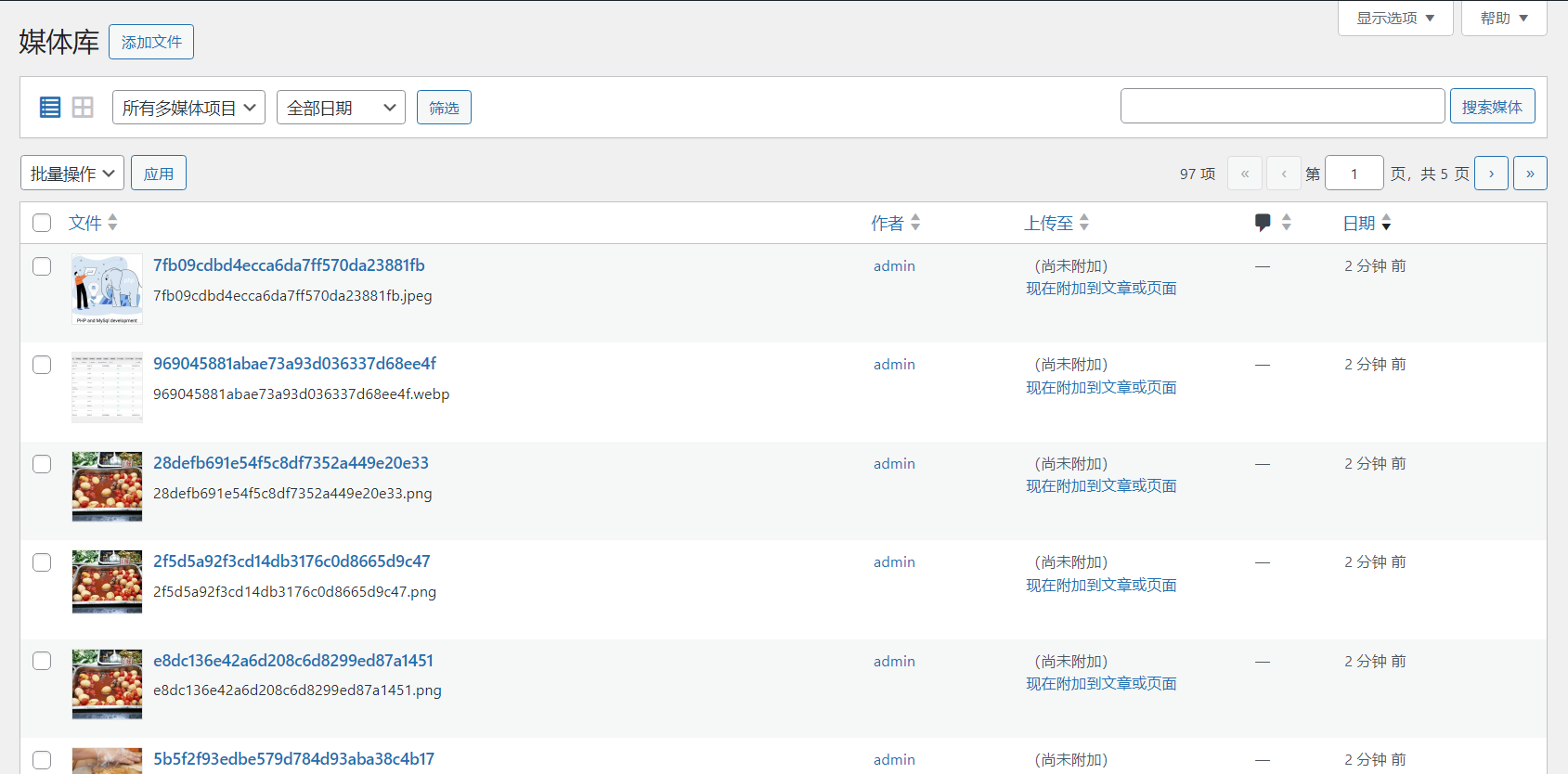Click admin author link for 7fb09cdbd4ecca6da7ff570da23881fb
This screenshot has height=774, width=1568.
894,266
